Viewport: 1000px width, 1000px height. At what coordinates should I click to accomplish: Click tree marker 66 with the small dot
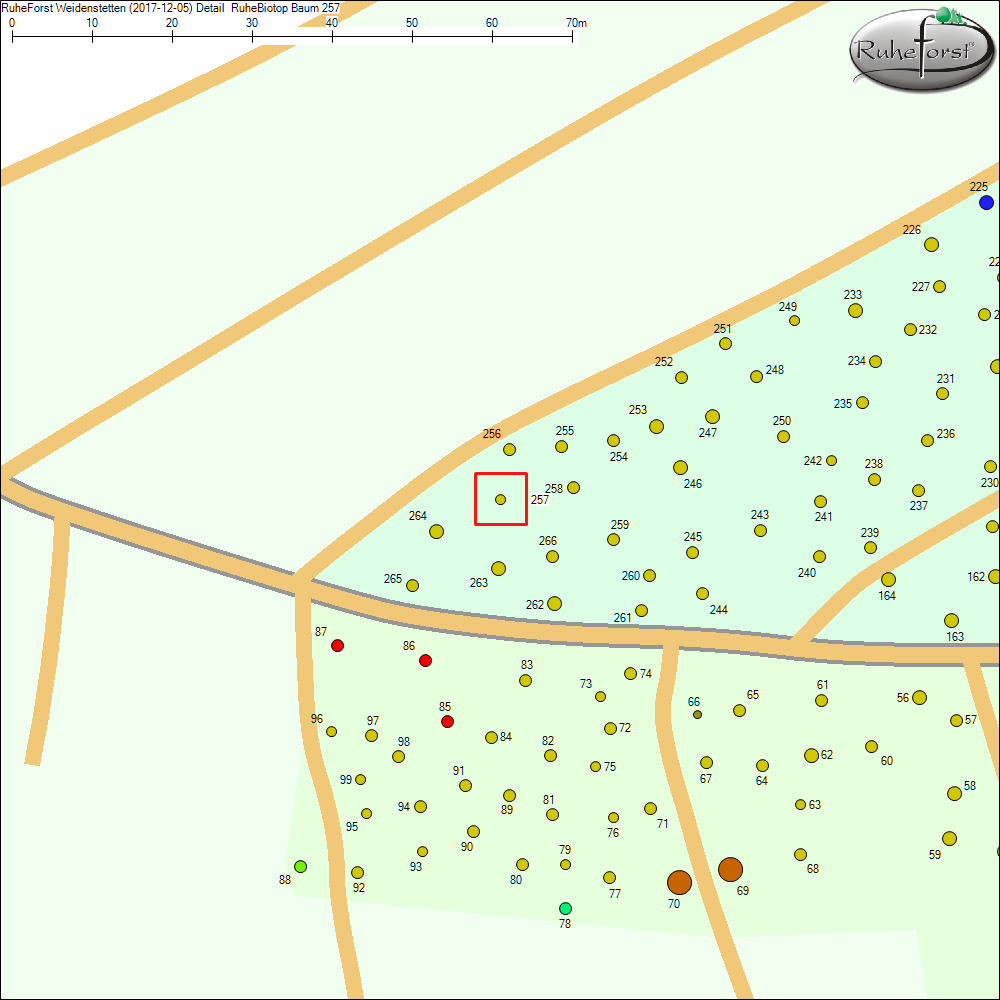click(697, 713)
